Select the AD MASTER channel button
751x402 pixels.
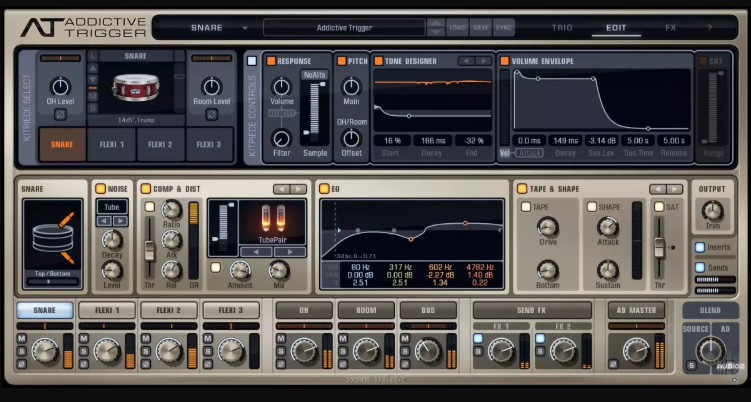coord(636,310)
